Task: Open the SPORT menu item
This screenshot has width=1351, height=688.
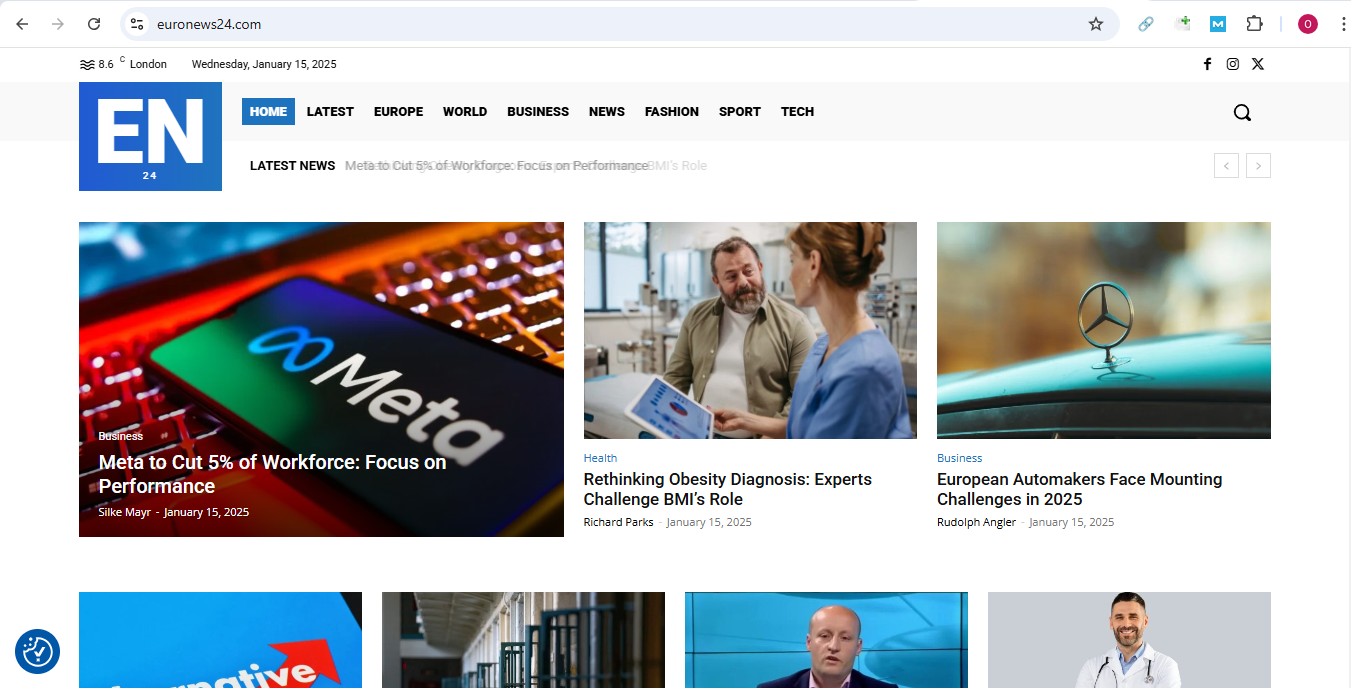Action: pos(740,112)
